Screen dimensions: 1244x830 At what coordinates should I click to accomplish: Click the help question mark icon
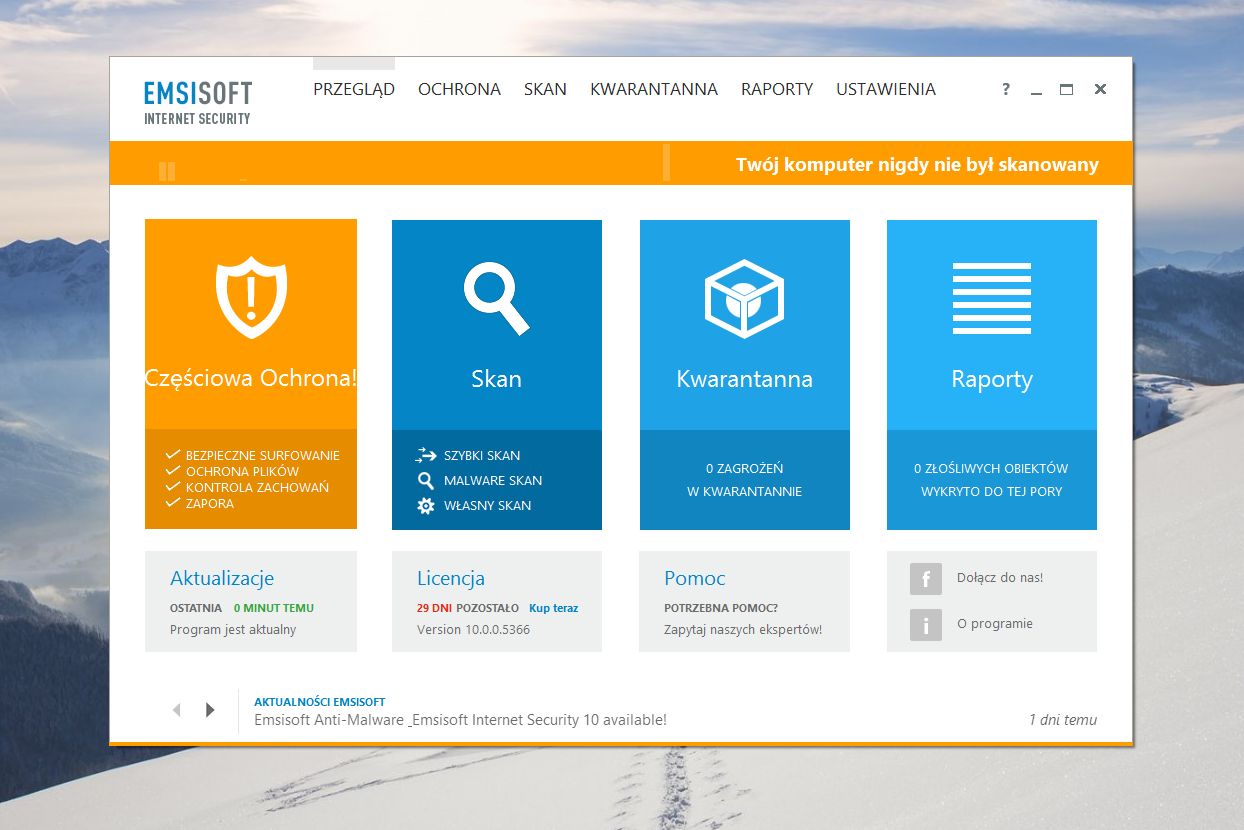click(1006, 89)
